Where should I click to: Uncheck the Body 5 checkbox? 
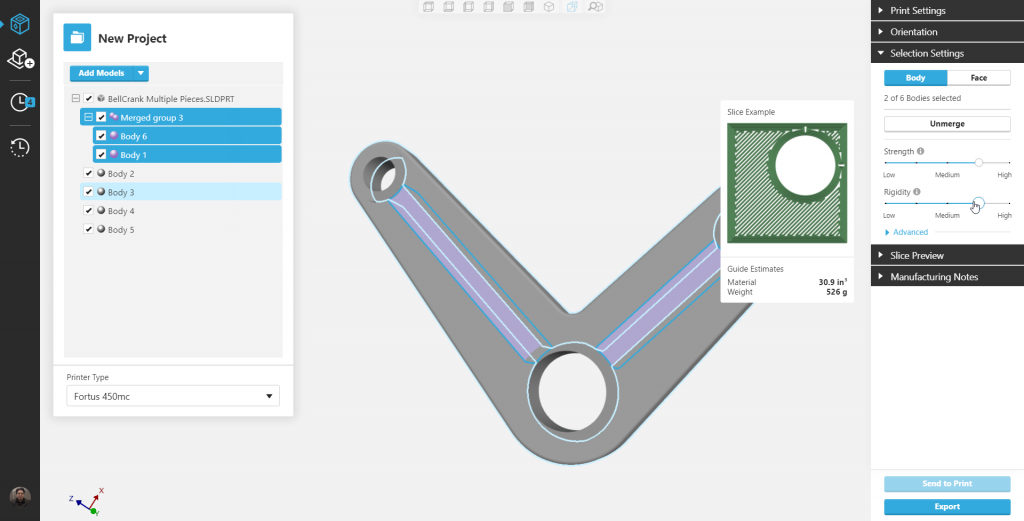(x=89, y=229)
